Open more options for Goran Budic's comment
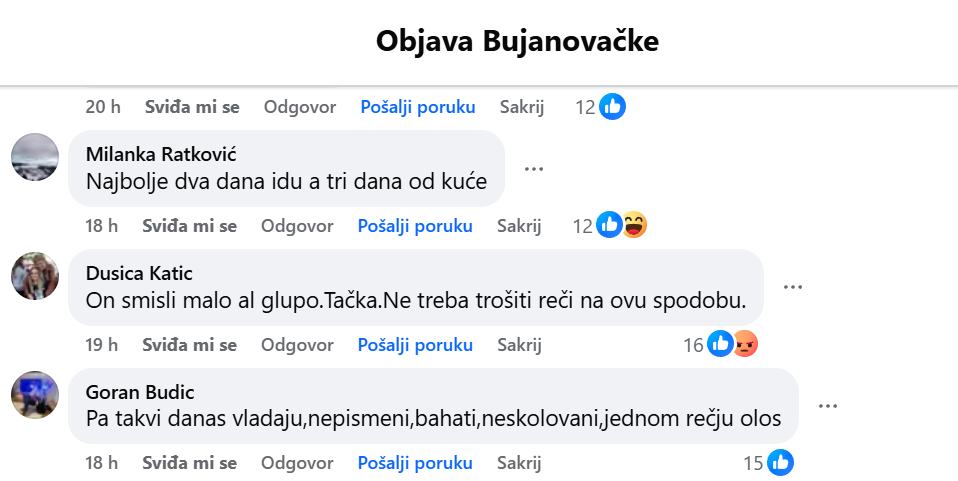This screenshot has height=481, width=958. [827, 406]
